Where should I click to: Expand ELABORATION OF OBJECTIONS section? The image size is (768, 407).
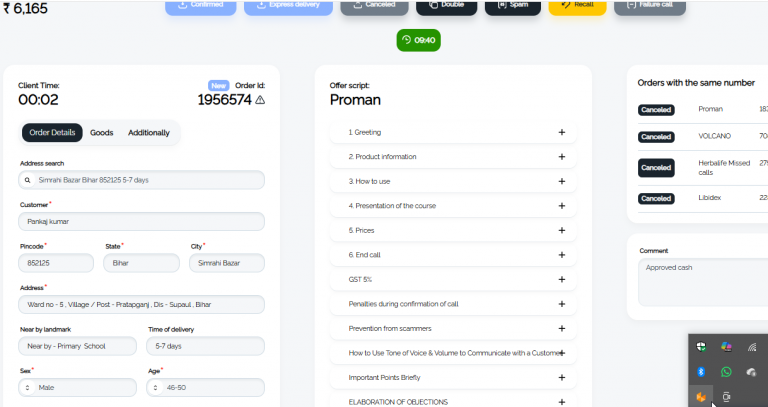pos(453,401)
